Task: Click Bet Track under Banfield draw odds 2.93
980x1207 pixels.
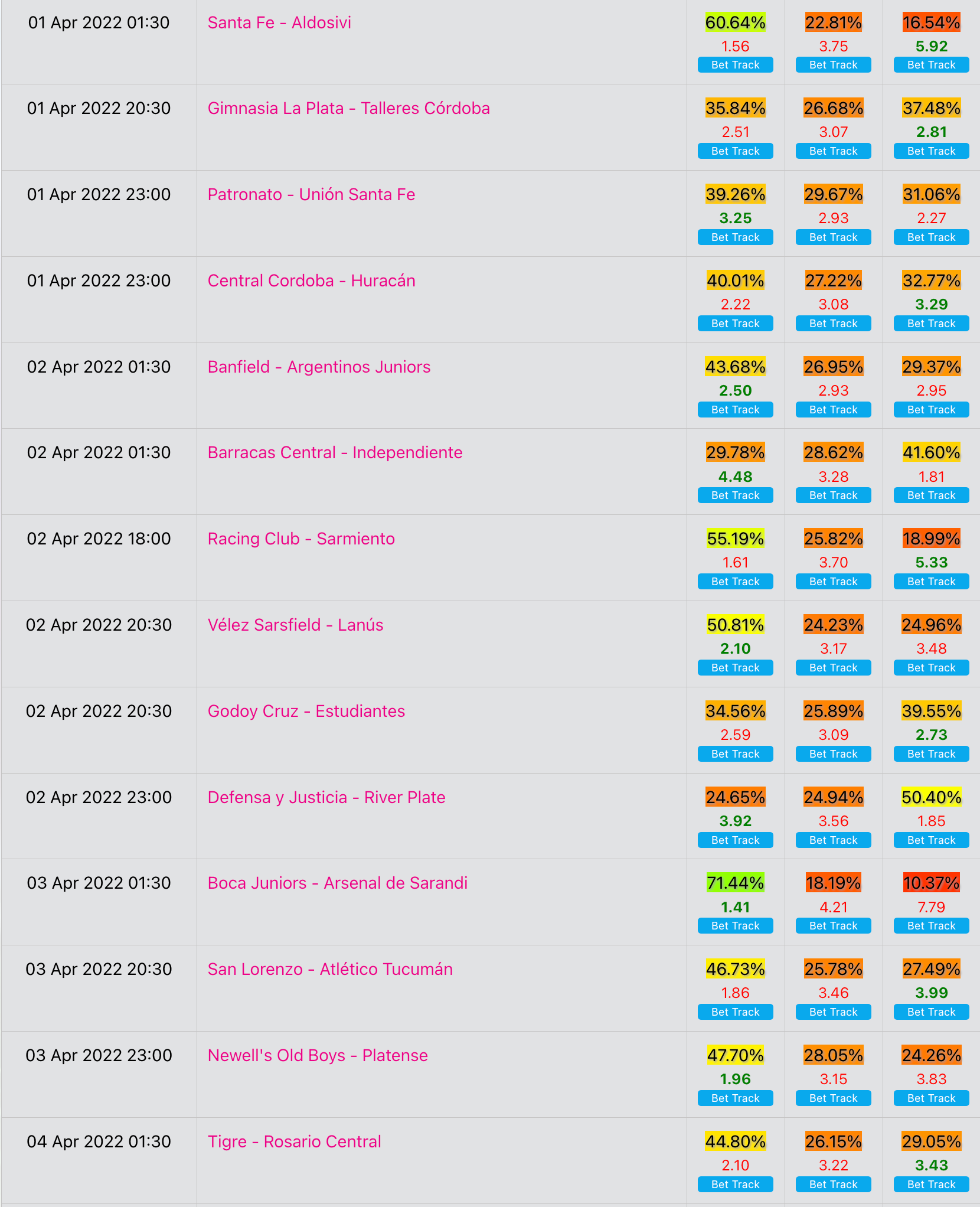Action: (x=833, y=410)
